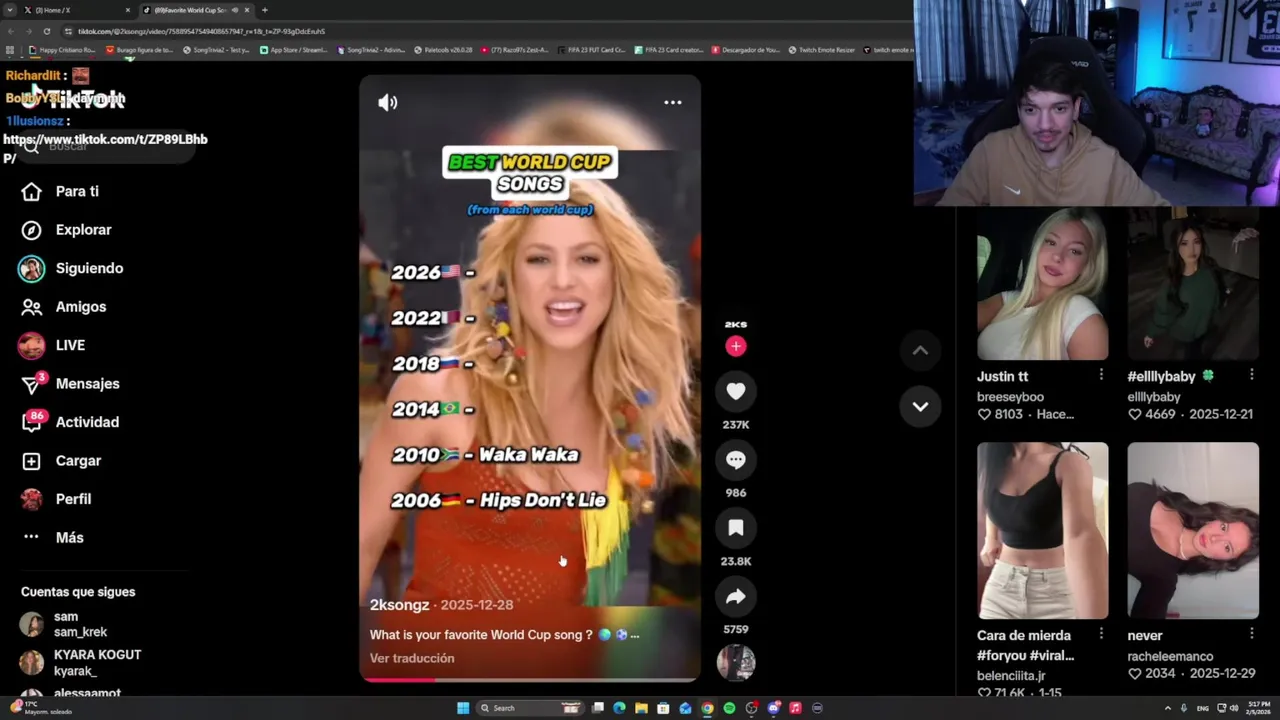Open racheleemanco username link
This screenshot has height=720, width=1280.
coord(1170,656)
